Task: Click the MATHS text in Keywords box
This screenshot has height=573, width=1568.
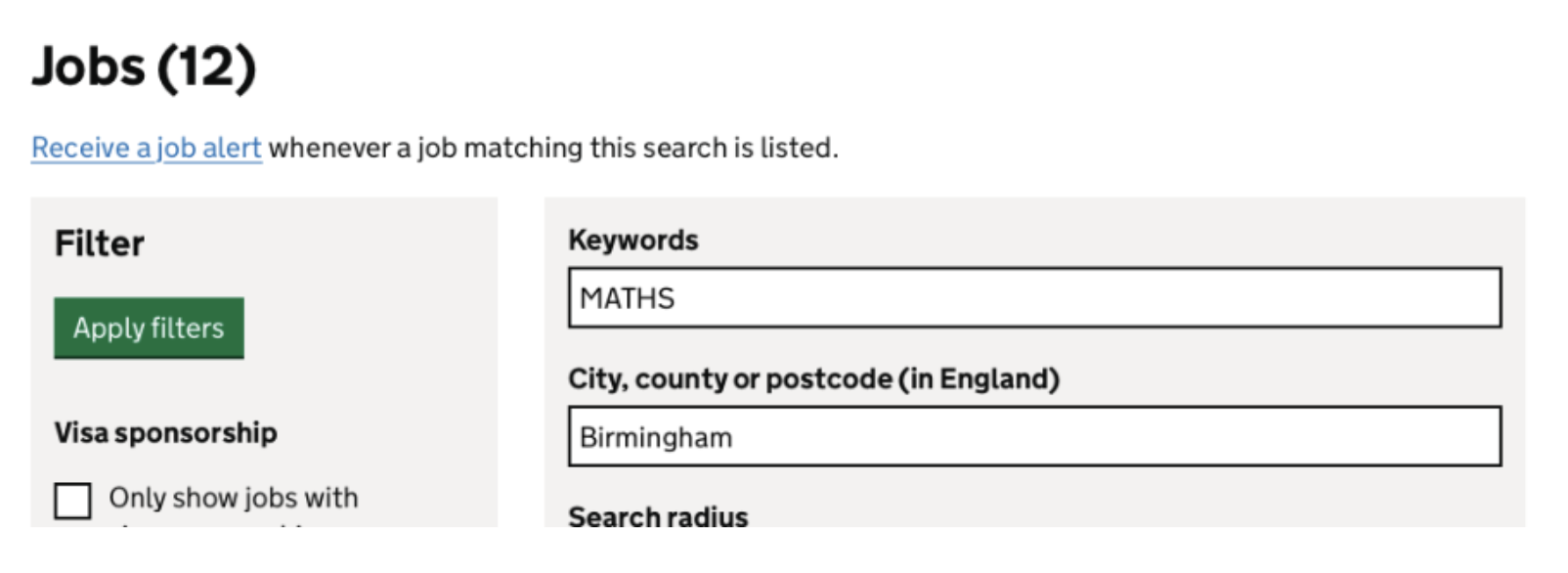Action: tap(627, 298)
